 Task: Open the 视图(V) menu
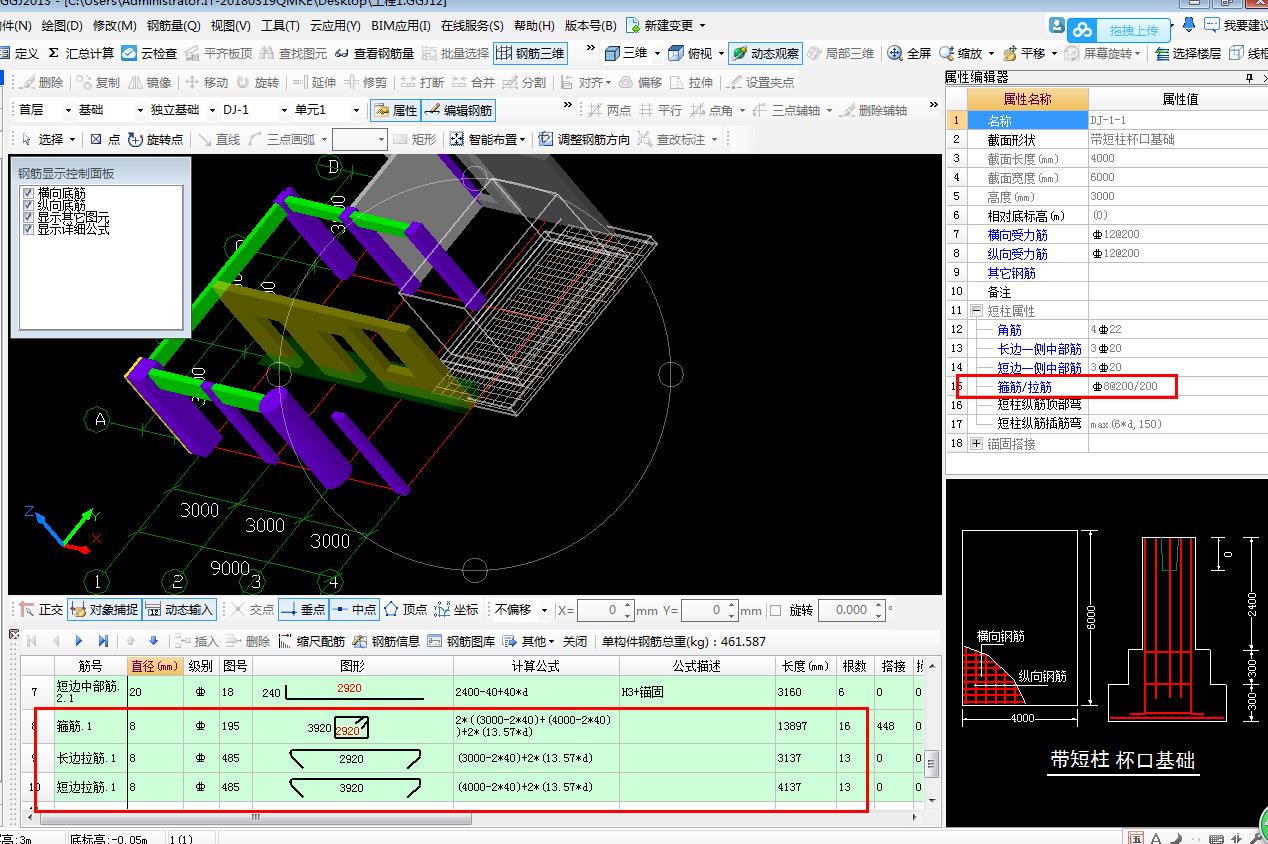(x=231, y=25)
